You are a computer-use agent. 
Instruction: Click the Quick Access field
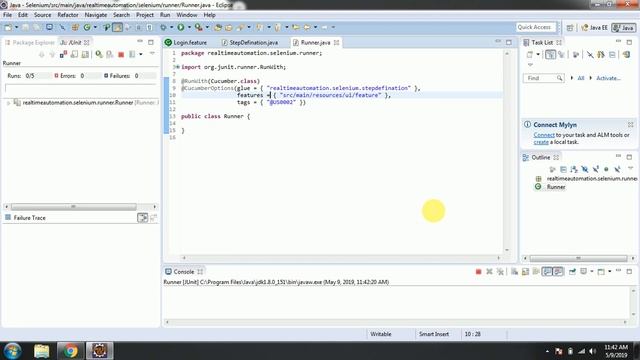(535, 27)
